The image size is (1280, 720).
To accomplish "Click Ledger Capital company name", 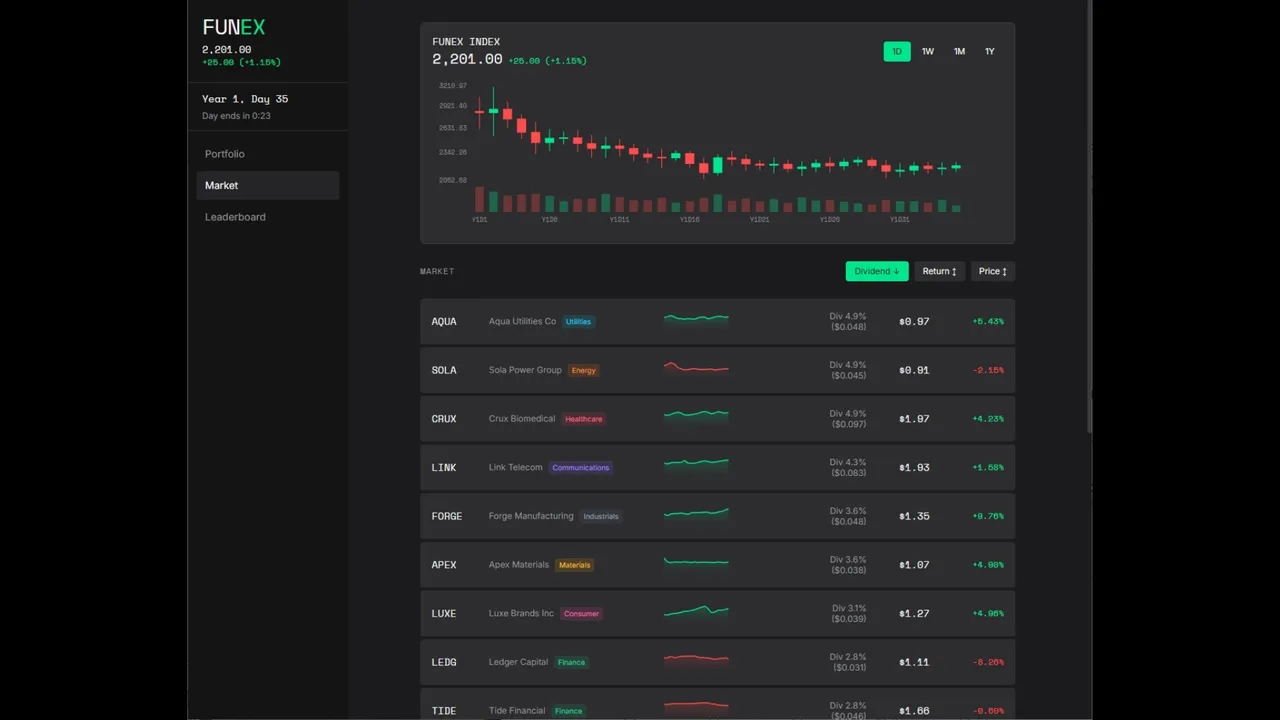I will (518, 662).
